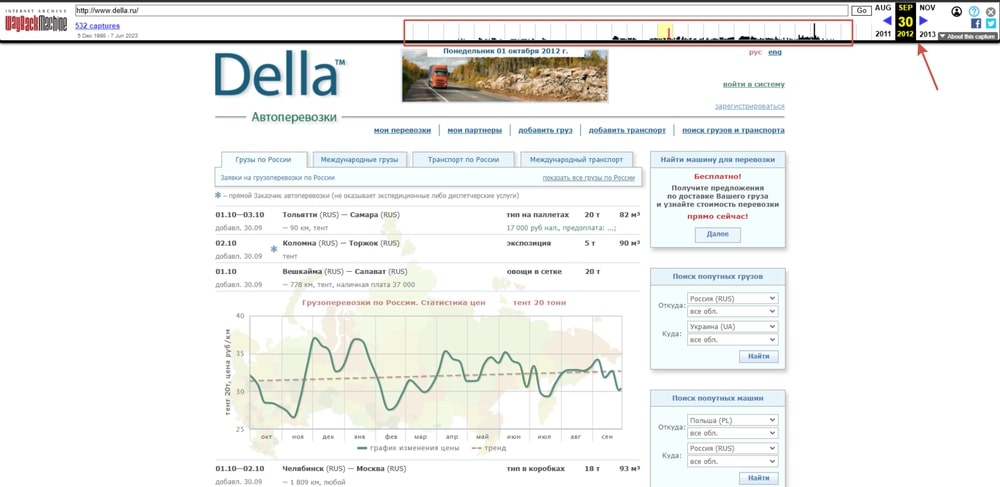Click Найти button in Поиск попутных машин
The width and height of the screenshot is (1000, 487).
coord(759,478)
